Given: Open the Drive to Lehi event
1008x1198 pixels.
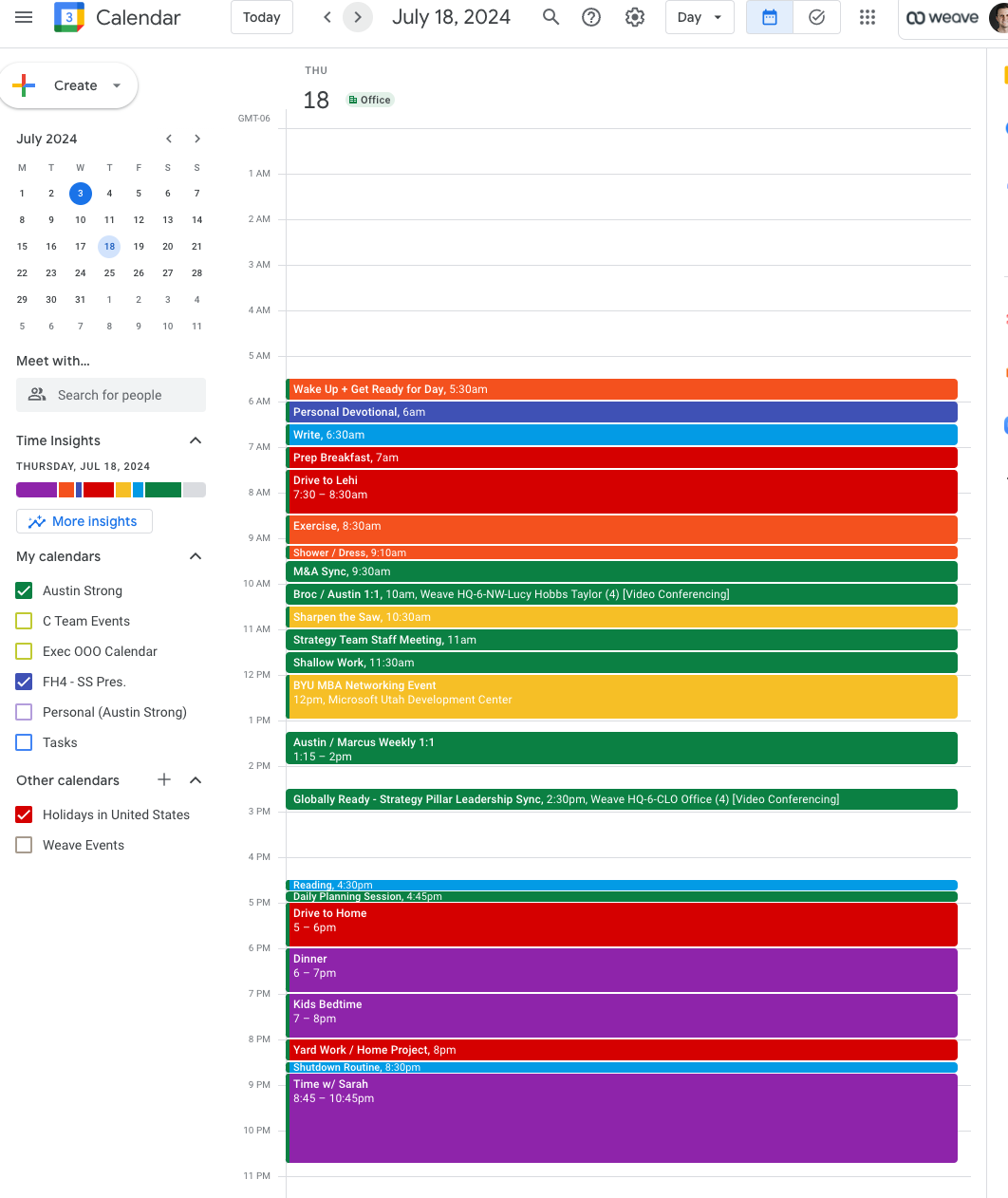Looking at the screenshot, I should coord(622,491).
